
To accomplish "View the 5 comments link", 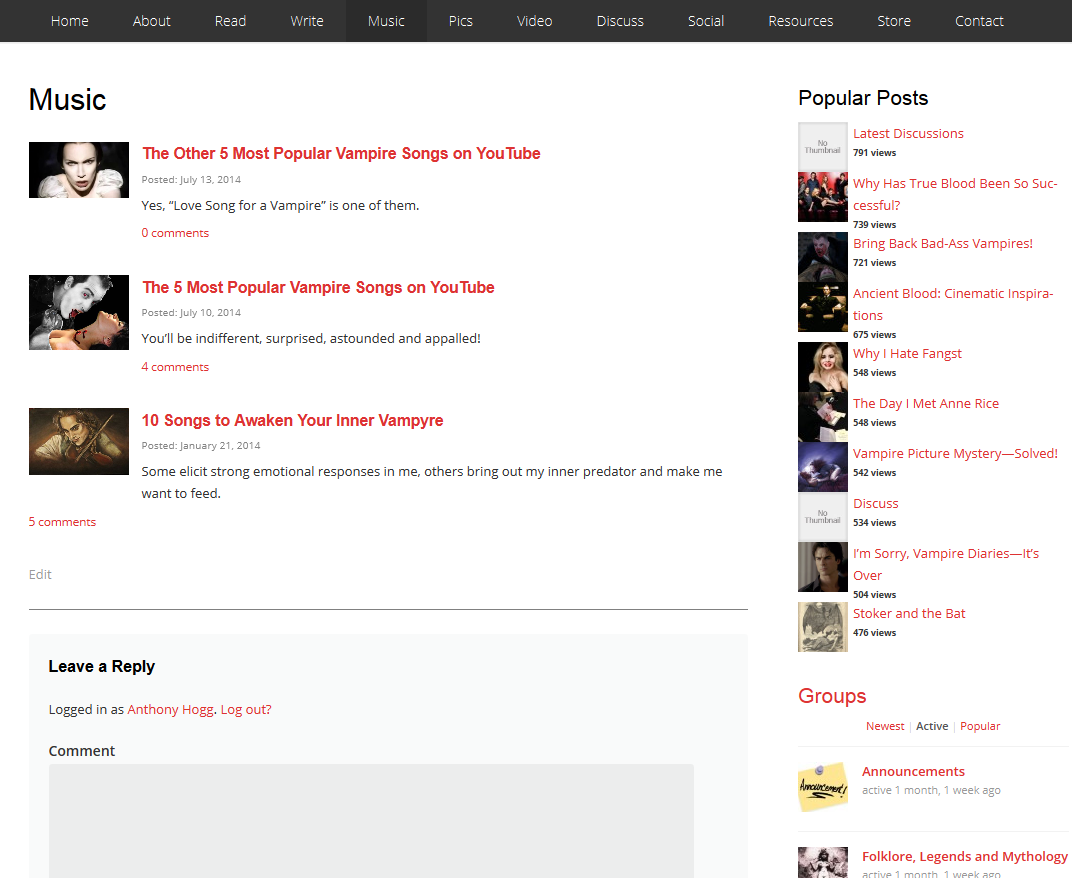I will point(62,522).
